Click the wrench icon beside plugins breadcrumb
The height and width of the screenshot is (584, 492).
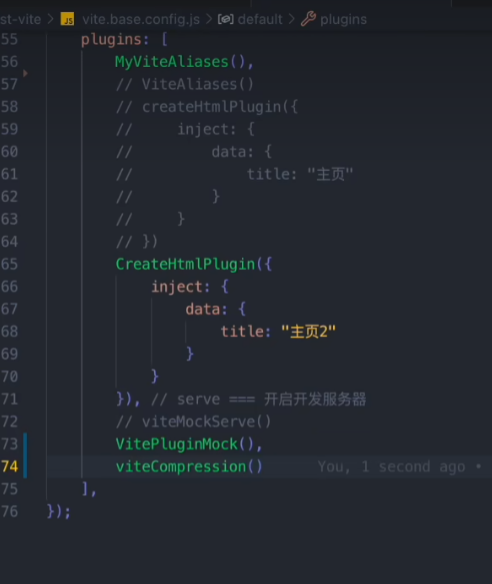pyautogui.click(x=308, y=19)
